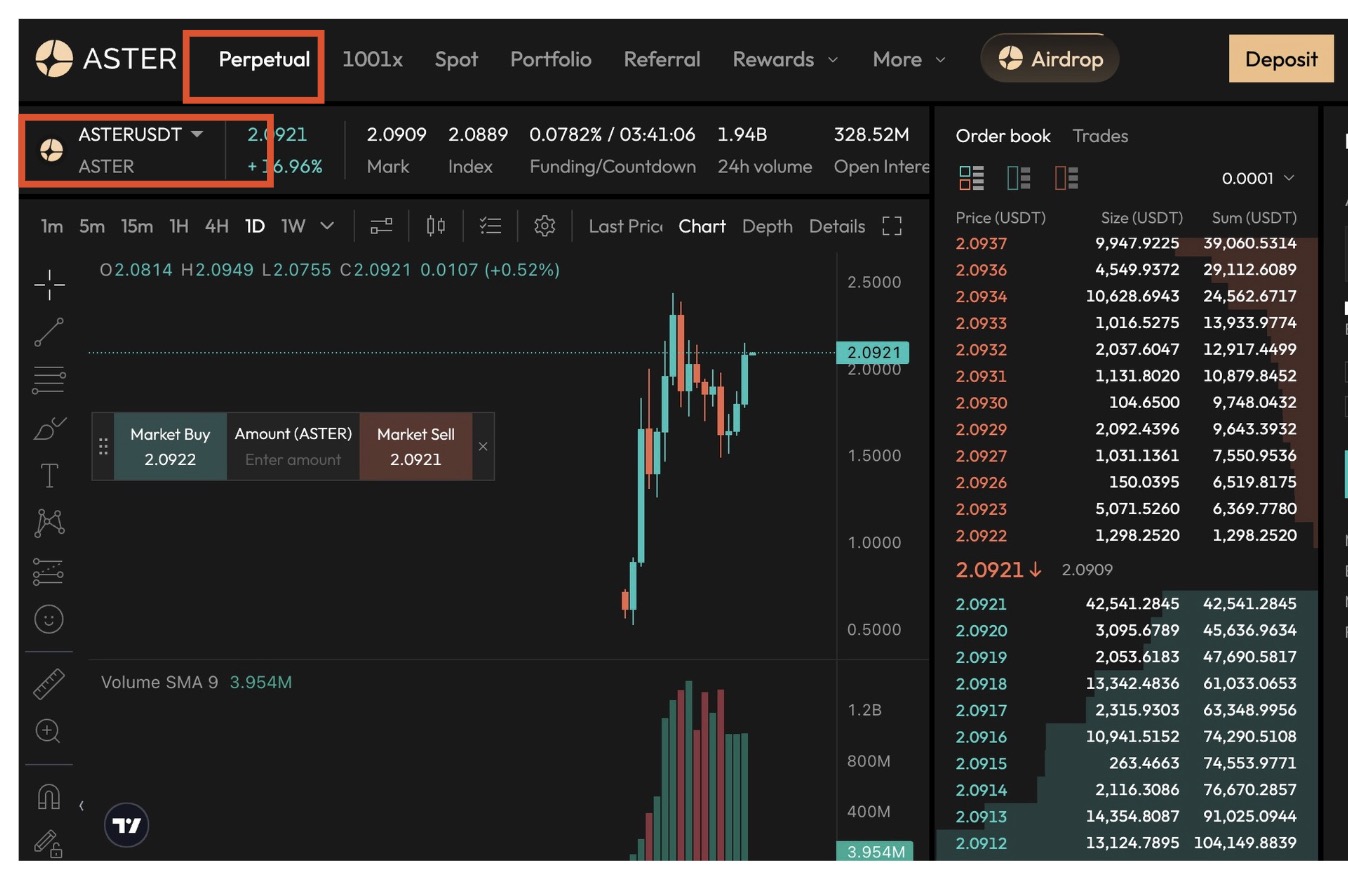Click the candlestick chart type icon
1348x882 pixels.
tap(436, 226)
